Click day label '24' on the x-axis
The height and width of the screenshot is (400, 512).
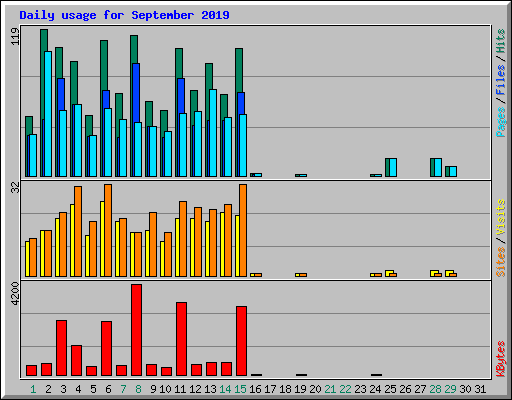click(375, 389)
